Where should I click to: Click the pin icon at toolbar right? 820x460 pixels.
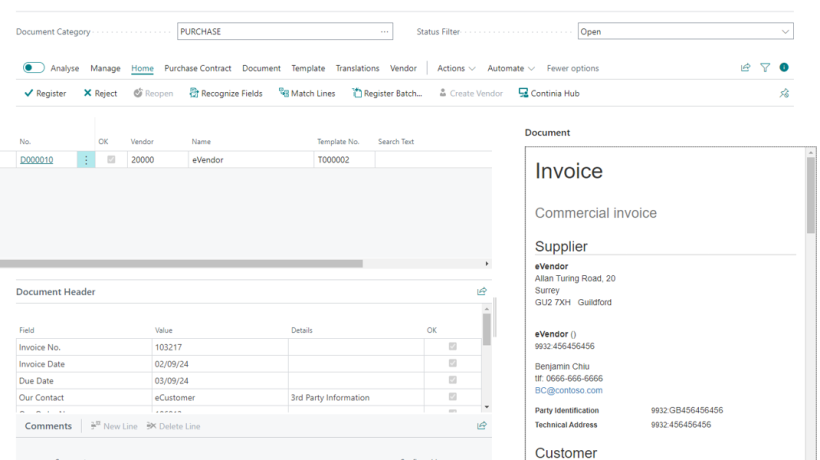coord(784,93)
